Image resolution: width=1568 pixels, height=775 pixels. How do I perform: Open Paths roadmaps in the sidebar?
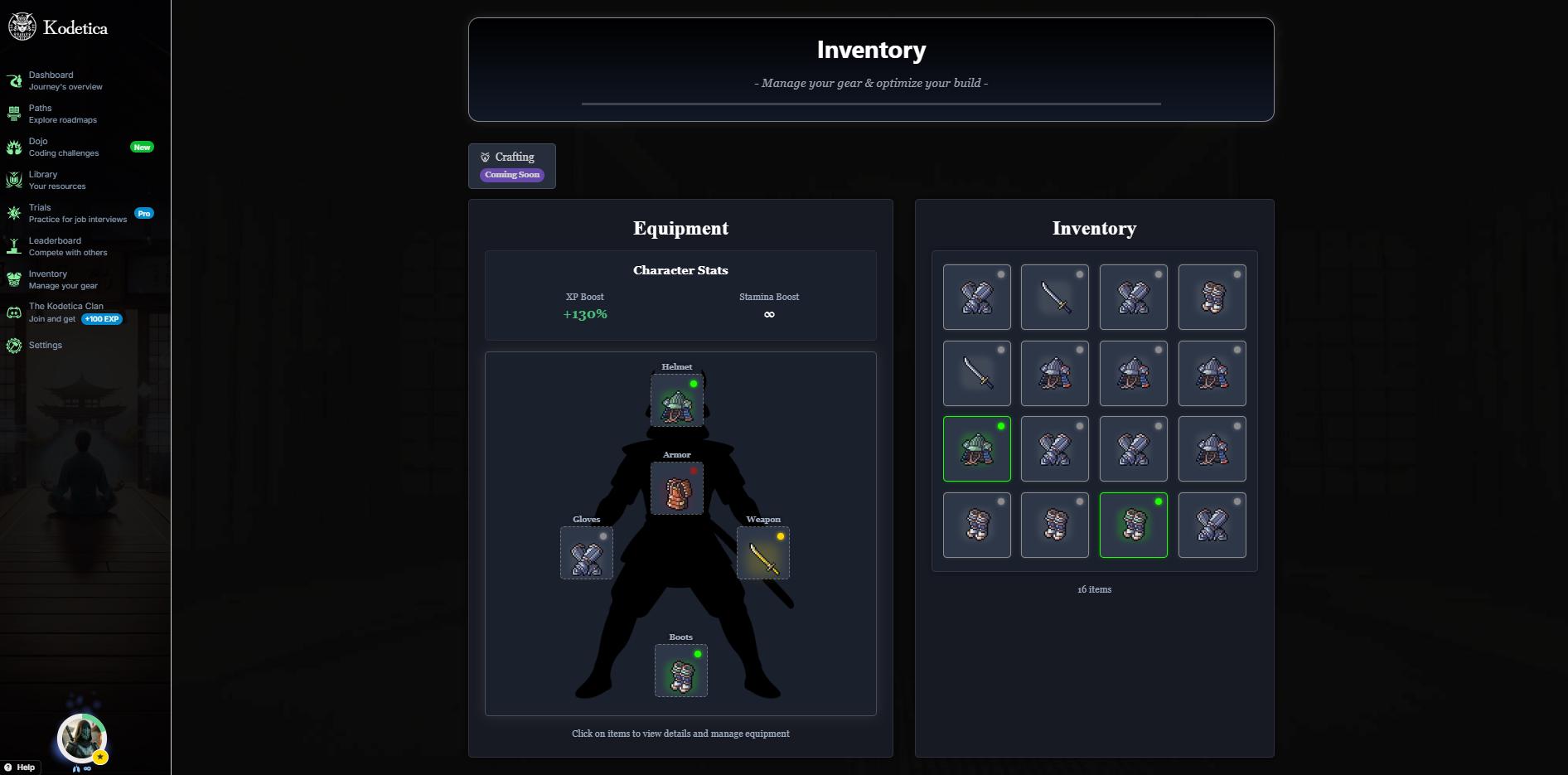pos(62,114)
